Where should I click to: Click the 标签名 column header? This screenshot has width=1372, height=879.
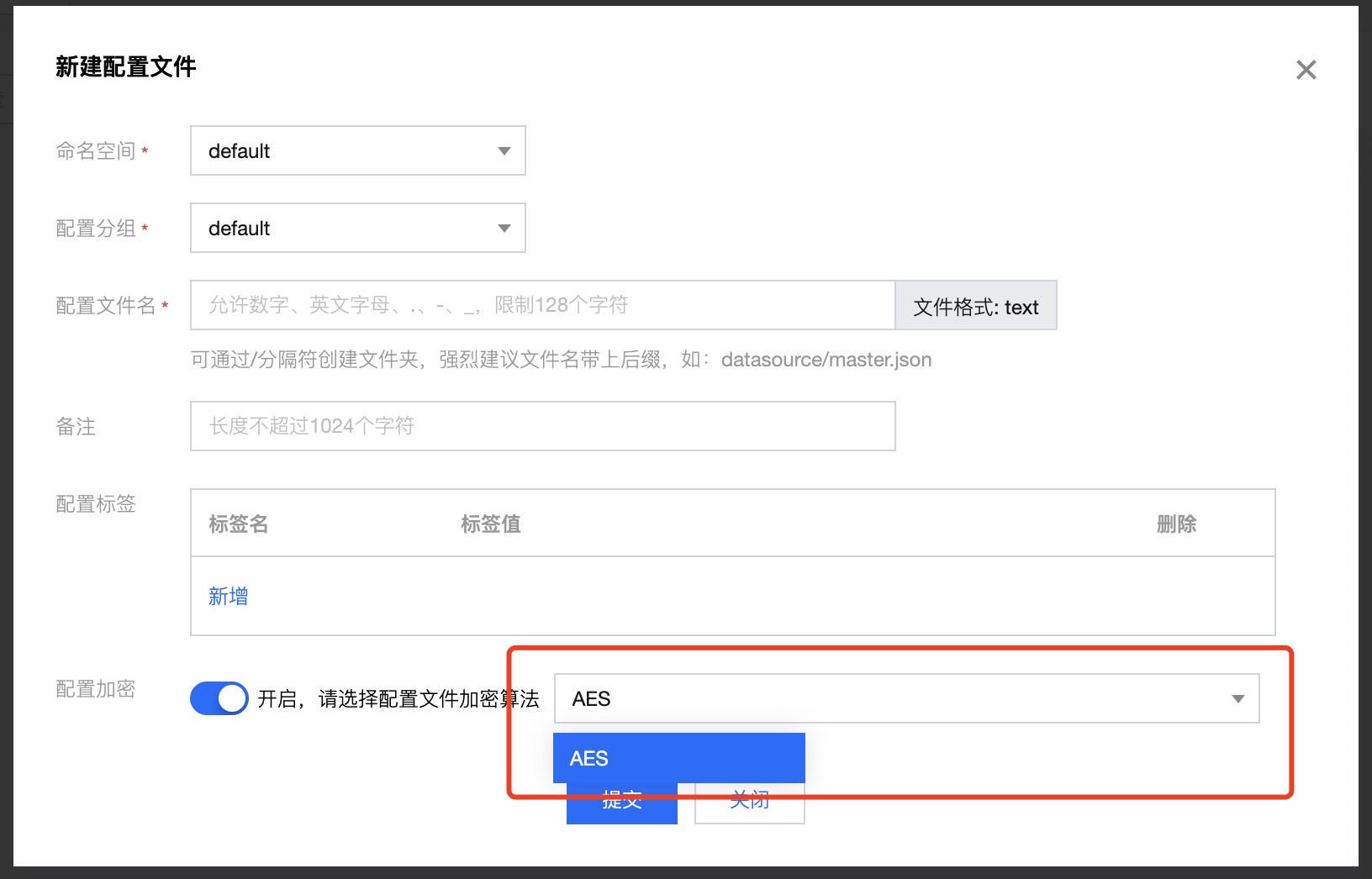(x=239, y=524)
